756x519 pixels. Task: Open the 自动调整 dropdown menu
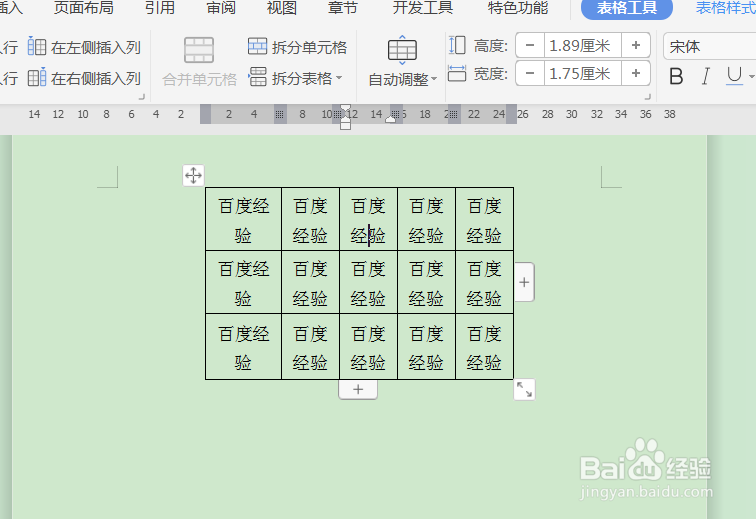point(403,80)
